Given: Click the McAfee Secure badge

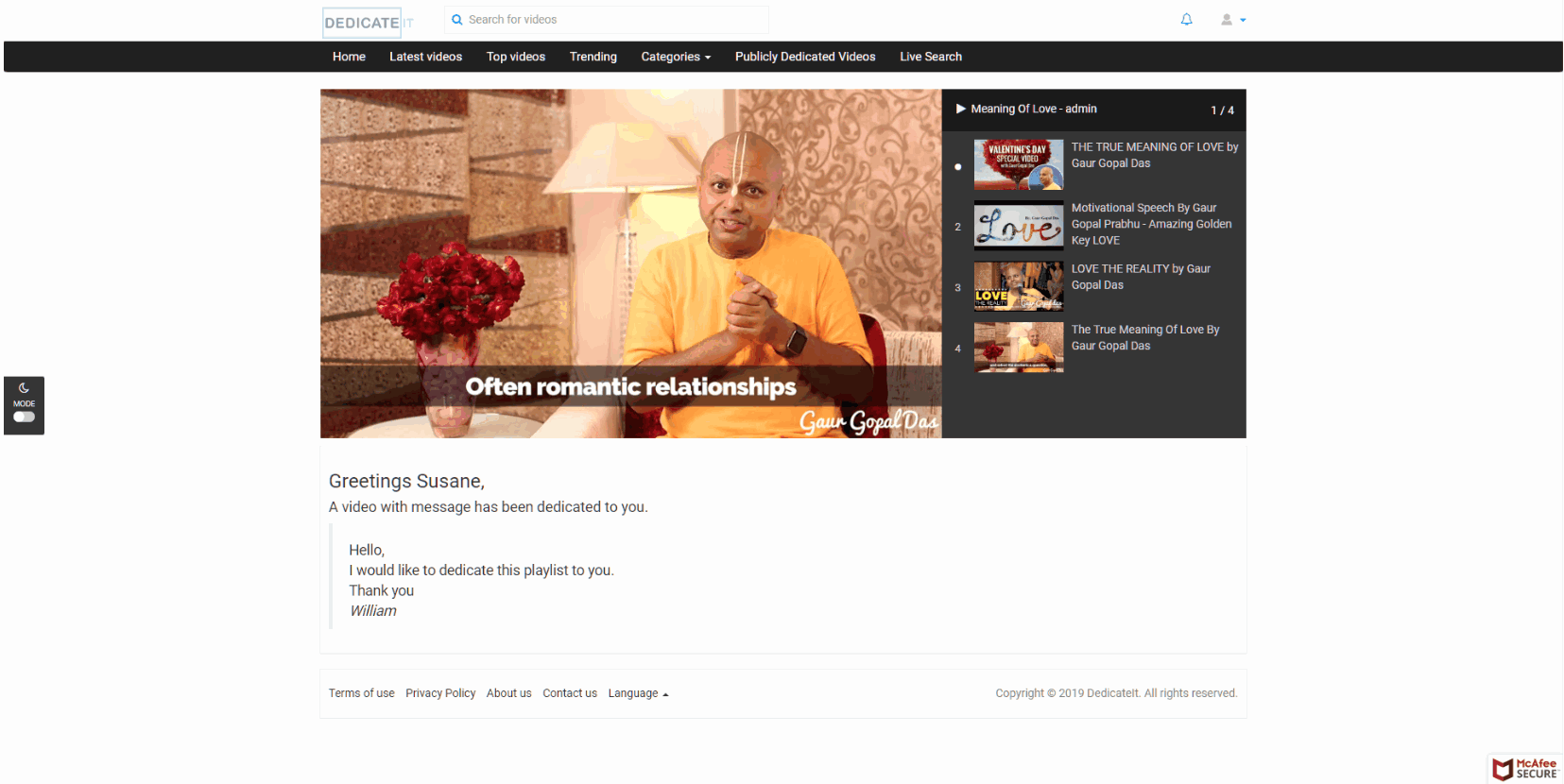Looking at the screenshot, I should pyautogui.click(x=1525, y=769).
